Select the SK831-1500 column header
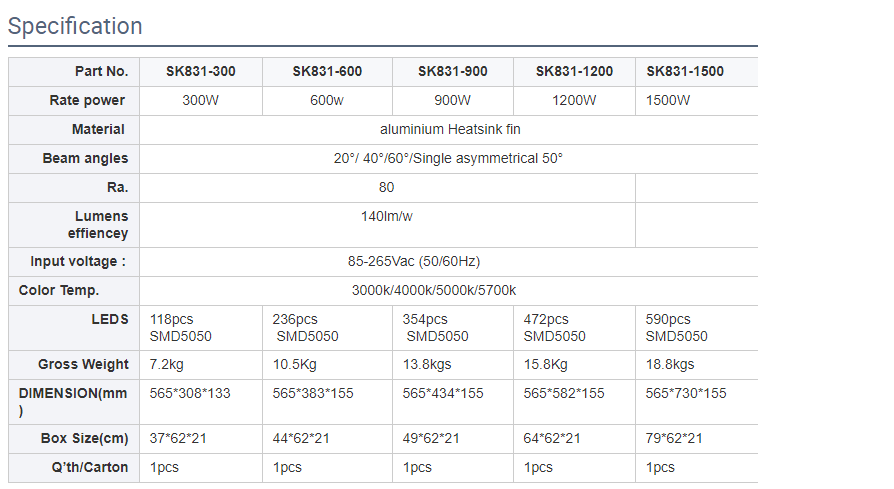894x489 pixels. pos(685,71)
